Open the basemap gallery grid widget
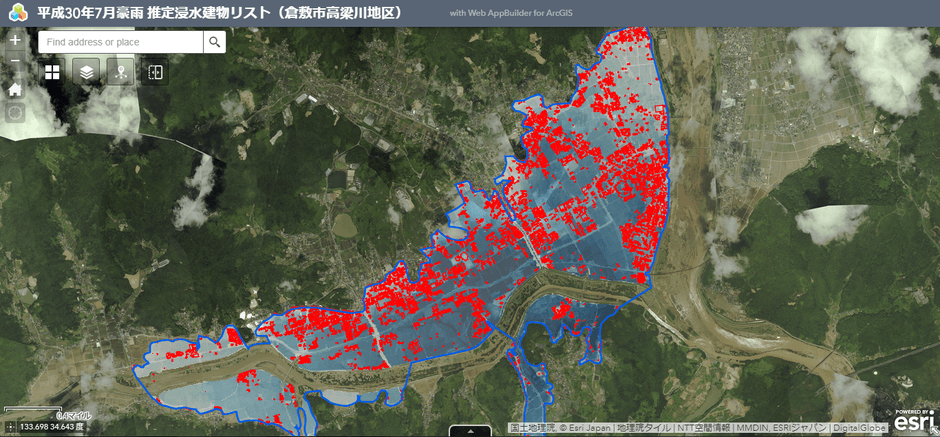Viewport: 940px width, 437px height. [x=52, y=73]
